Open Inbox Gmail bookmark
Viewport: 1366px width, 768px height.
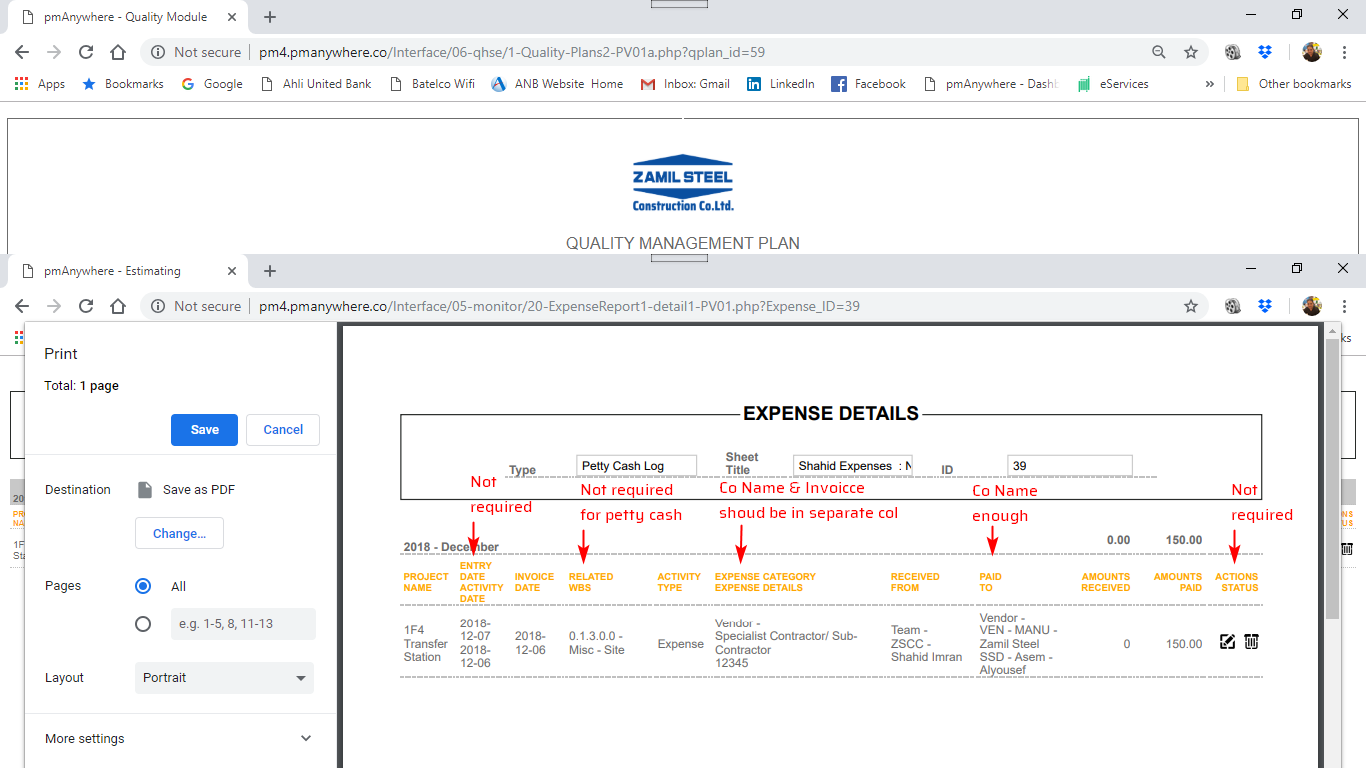(685, 84)
